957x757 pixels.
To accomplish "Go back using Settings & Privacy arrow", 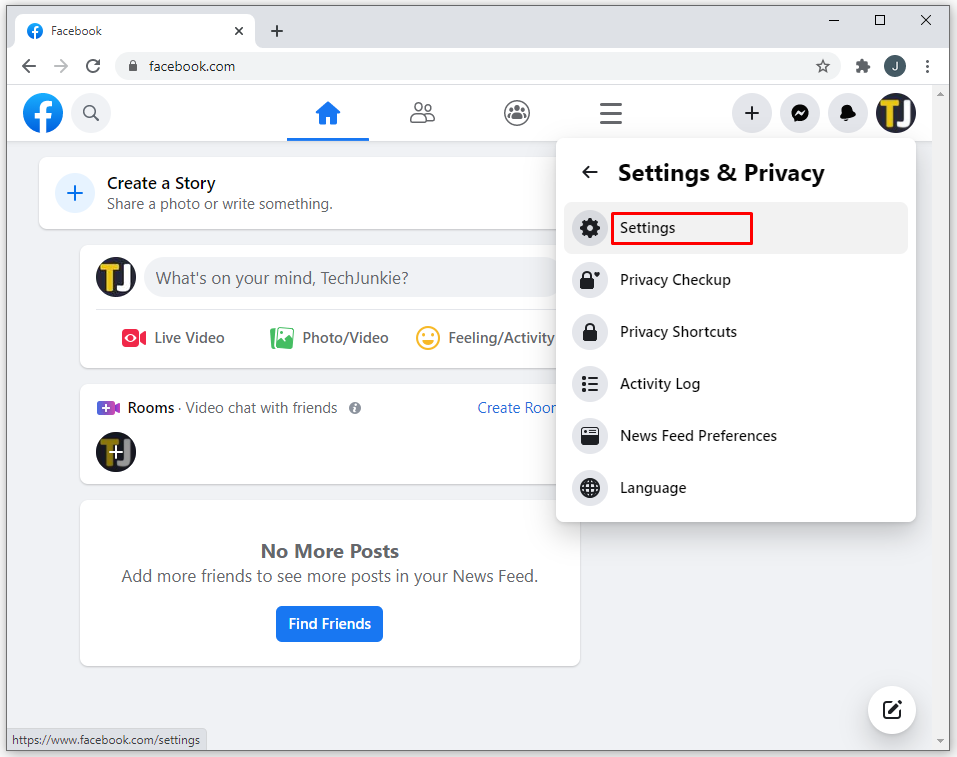I will (590, 173).
